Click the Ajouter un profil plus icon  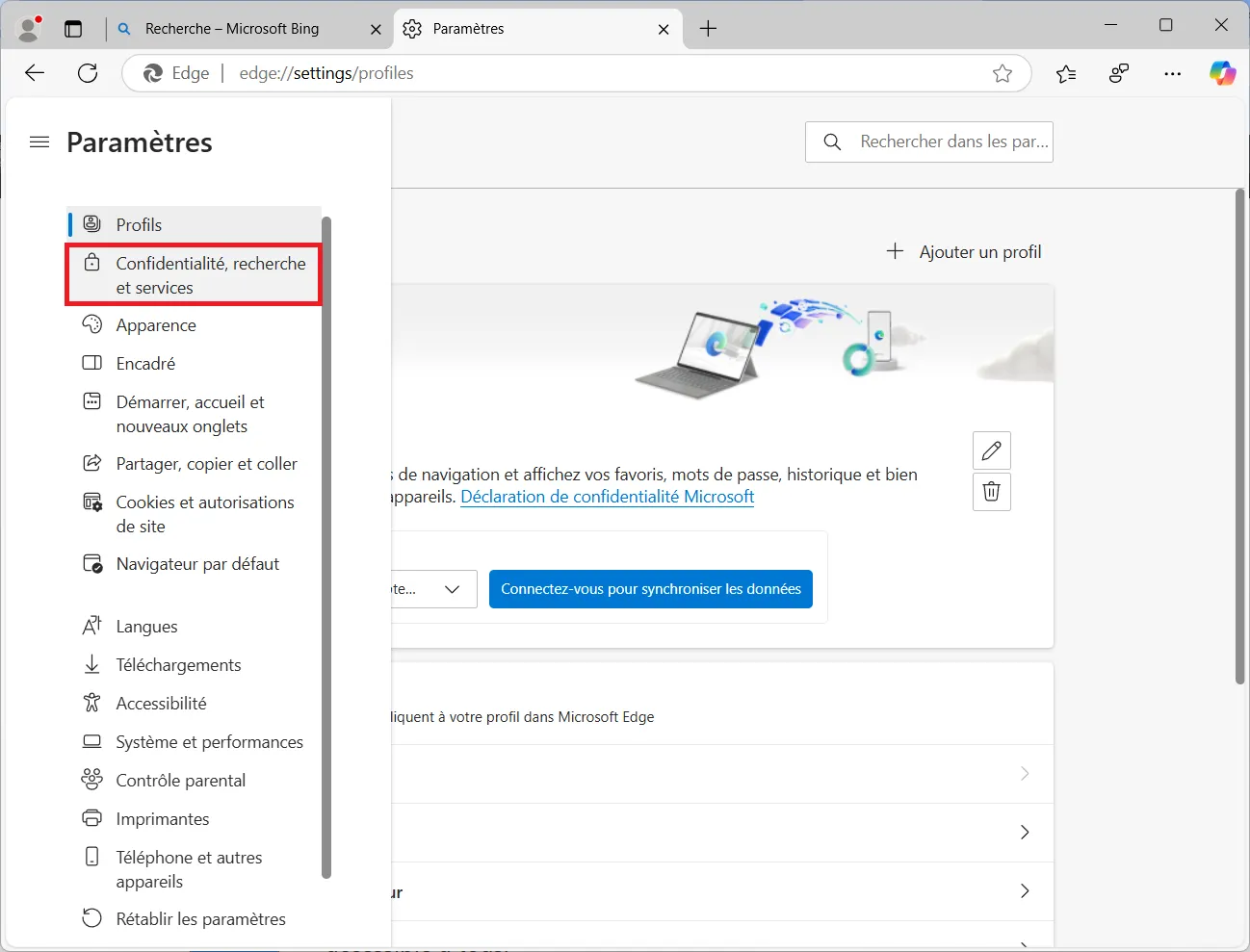click(895, 251)
